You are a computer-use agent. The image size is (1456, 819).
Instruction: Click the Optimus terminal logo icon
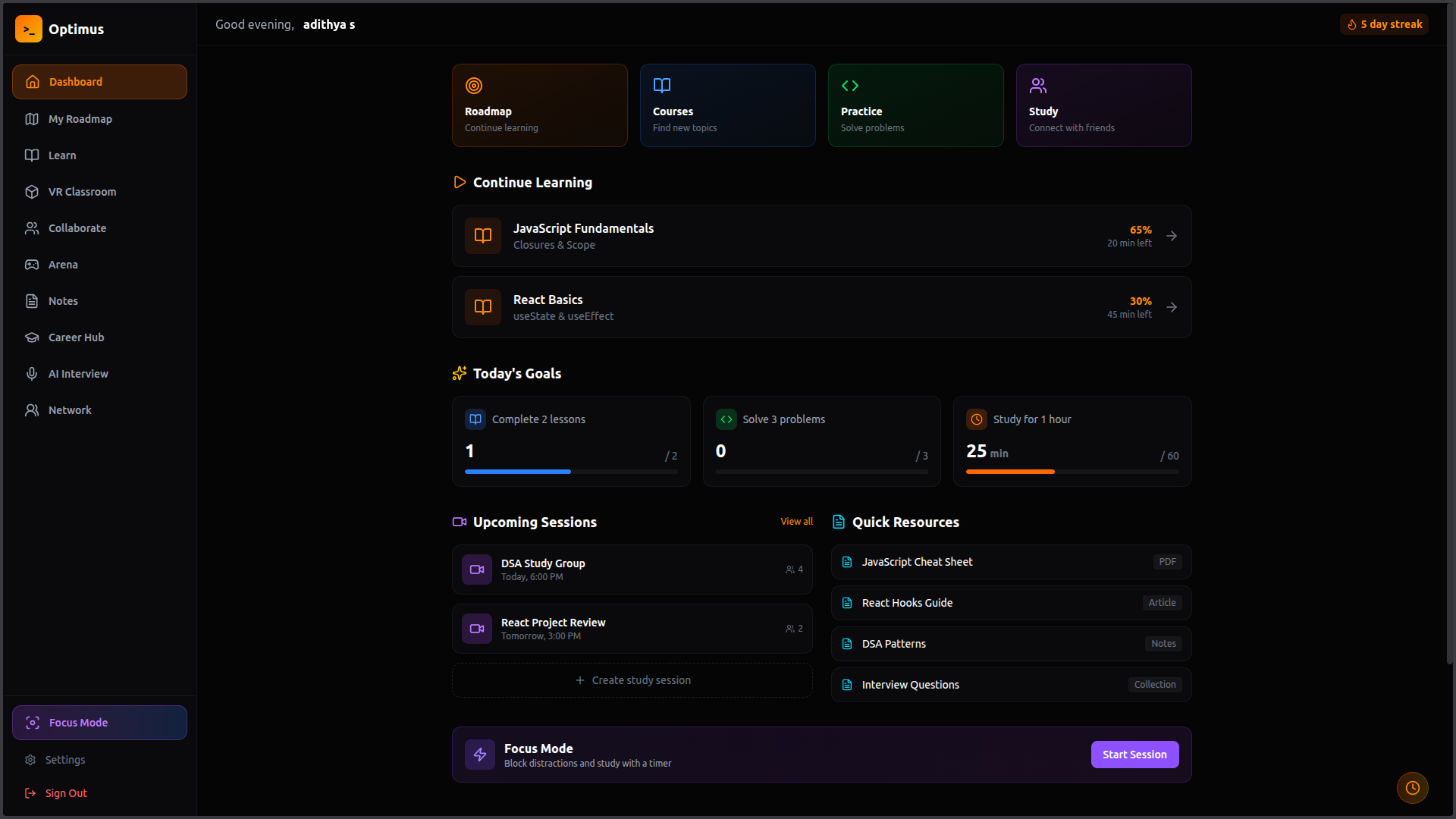pyautogui.click(x=29, y=29)
